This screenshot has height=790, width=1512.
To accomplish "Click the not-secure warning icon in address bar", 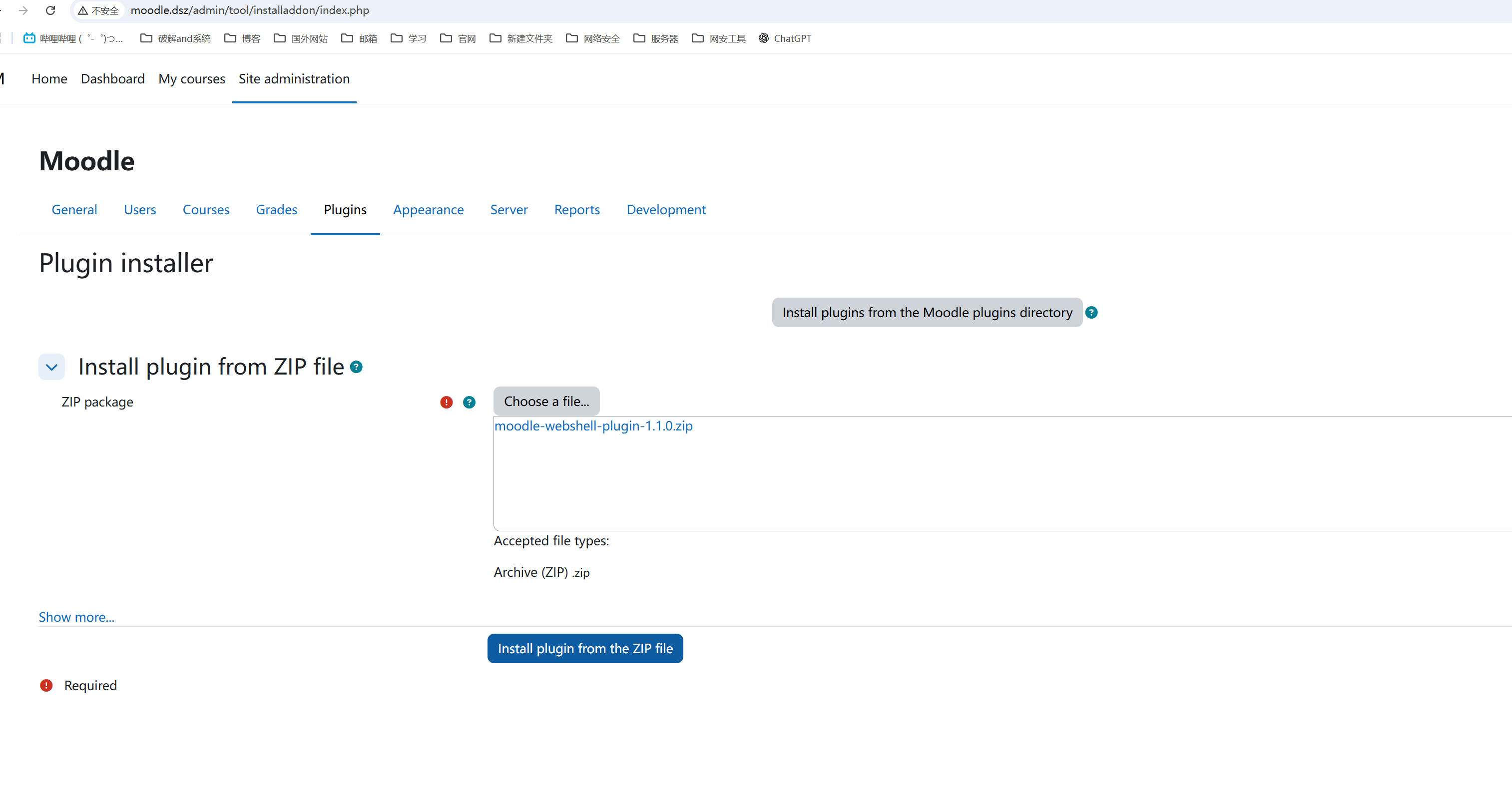I will point(83,10).
